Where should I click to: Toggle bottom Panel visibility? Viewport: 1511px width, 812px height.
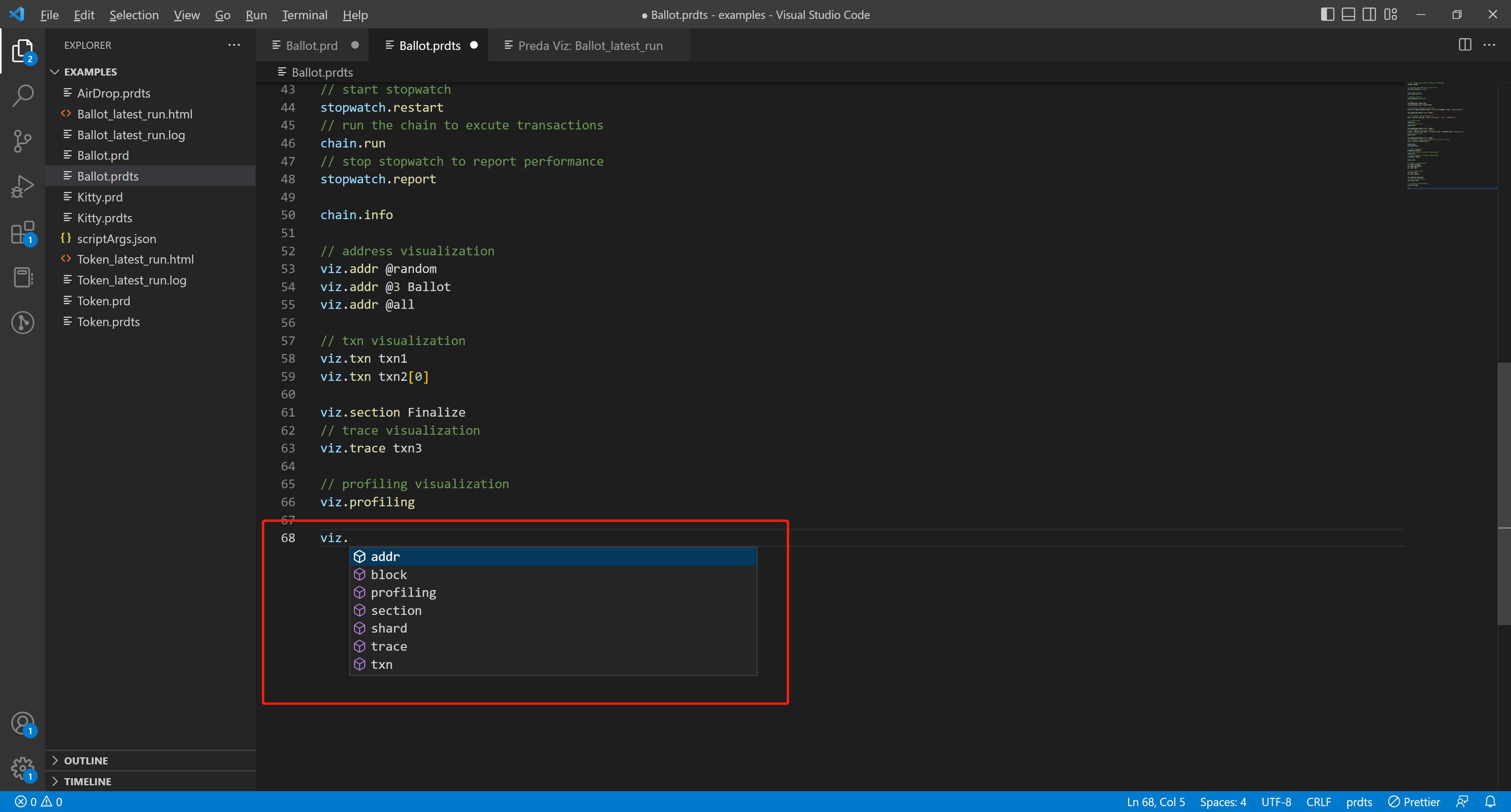tap(1348, 14)
